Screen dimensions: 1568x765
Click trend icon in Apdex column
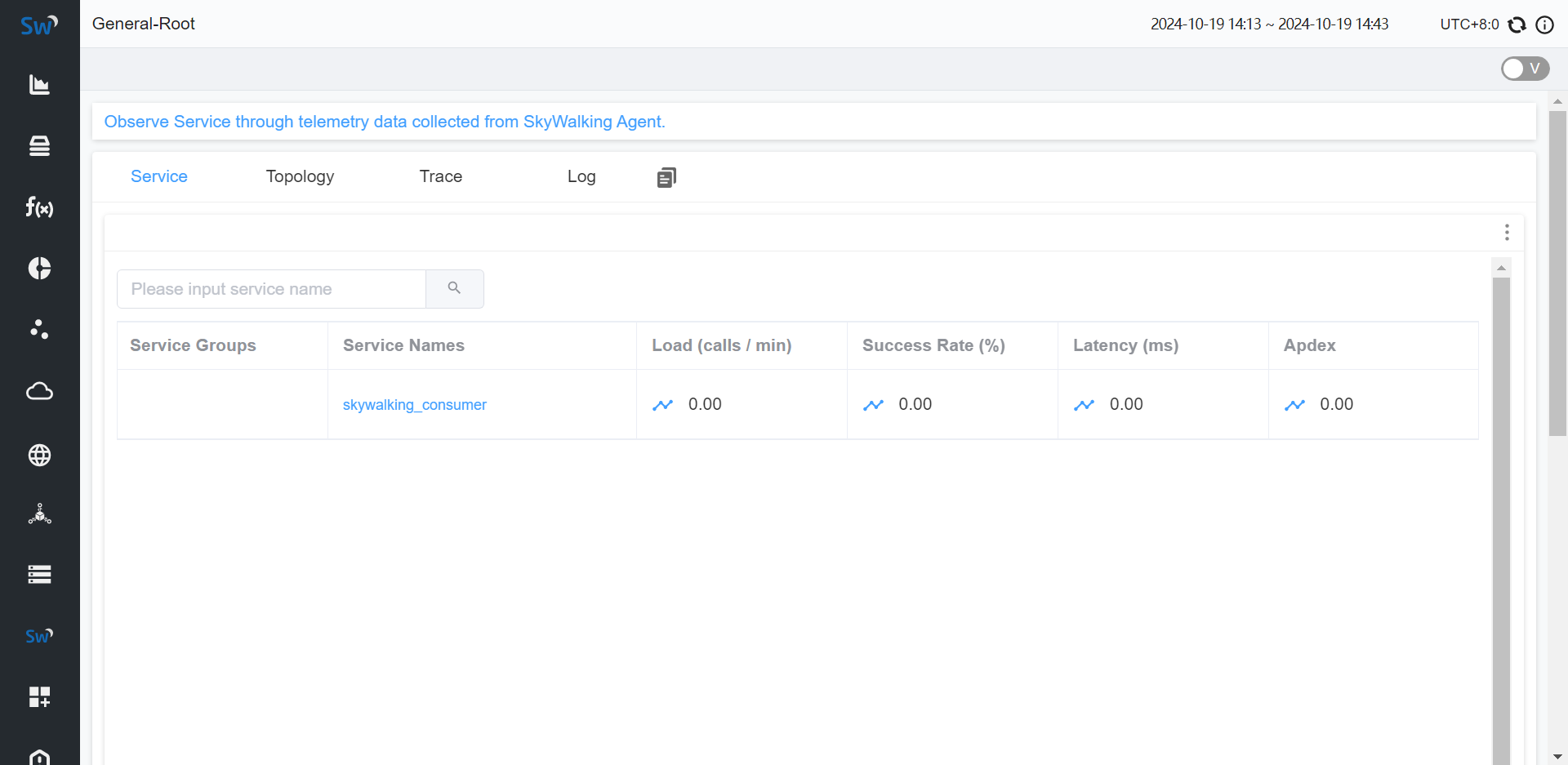coord(1294,405)
